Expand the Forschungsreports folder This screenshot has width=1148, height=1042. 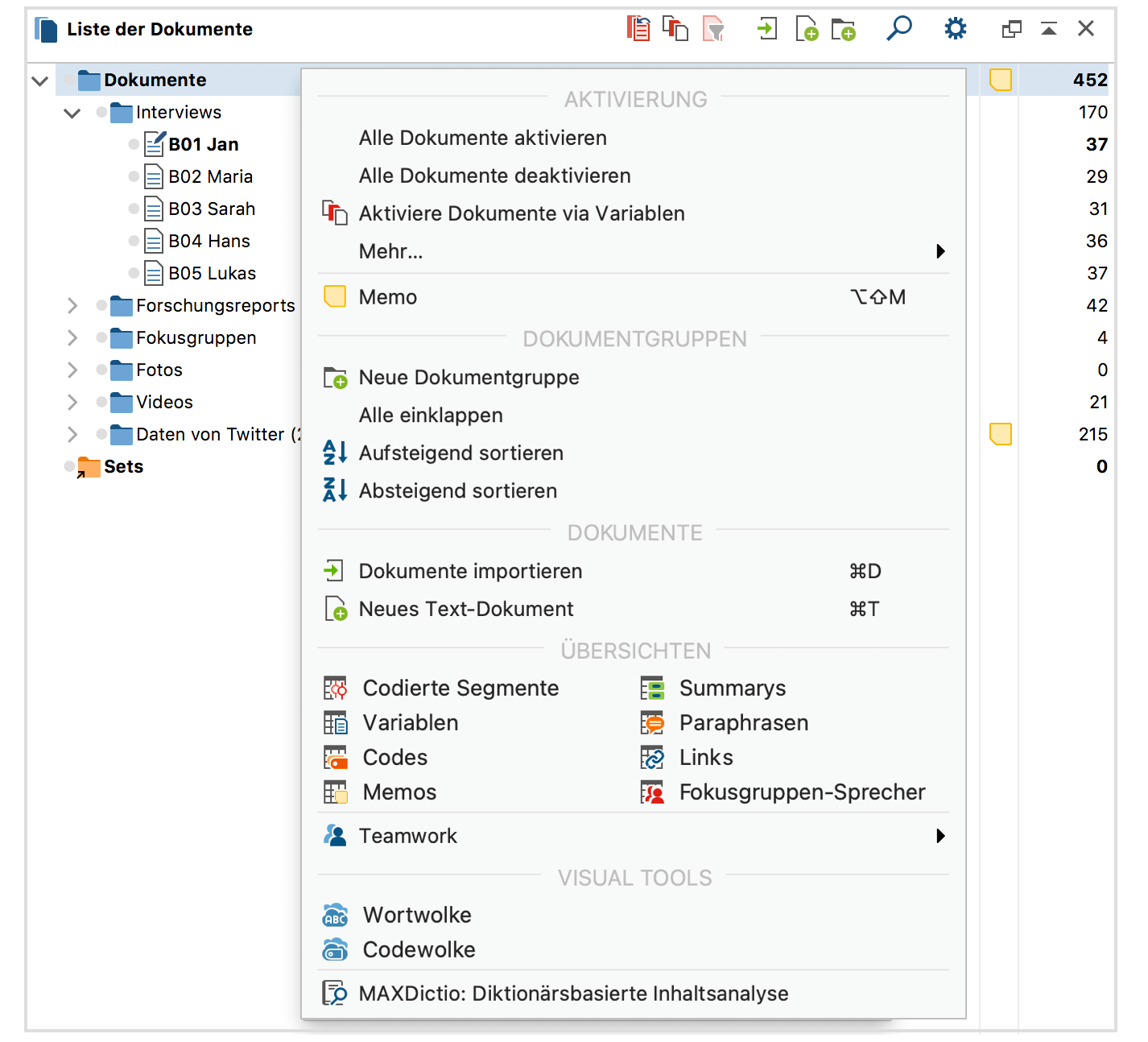[72, 305]
